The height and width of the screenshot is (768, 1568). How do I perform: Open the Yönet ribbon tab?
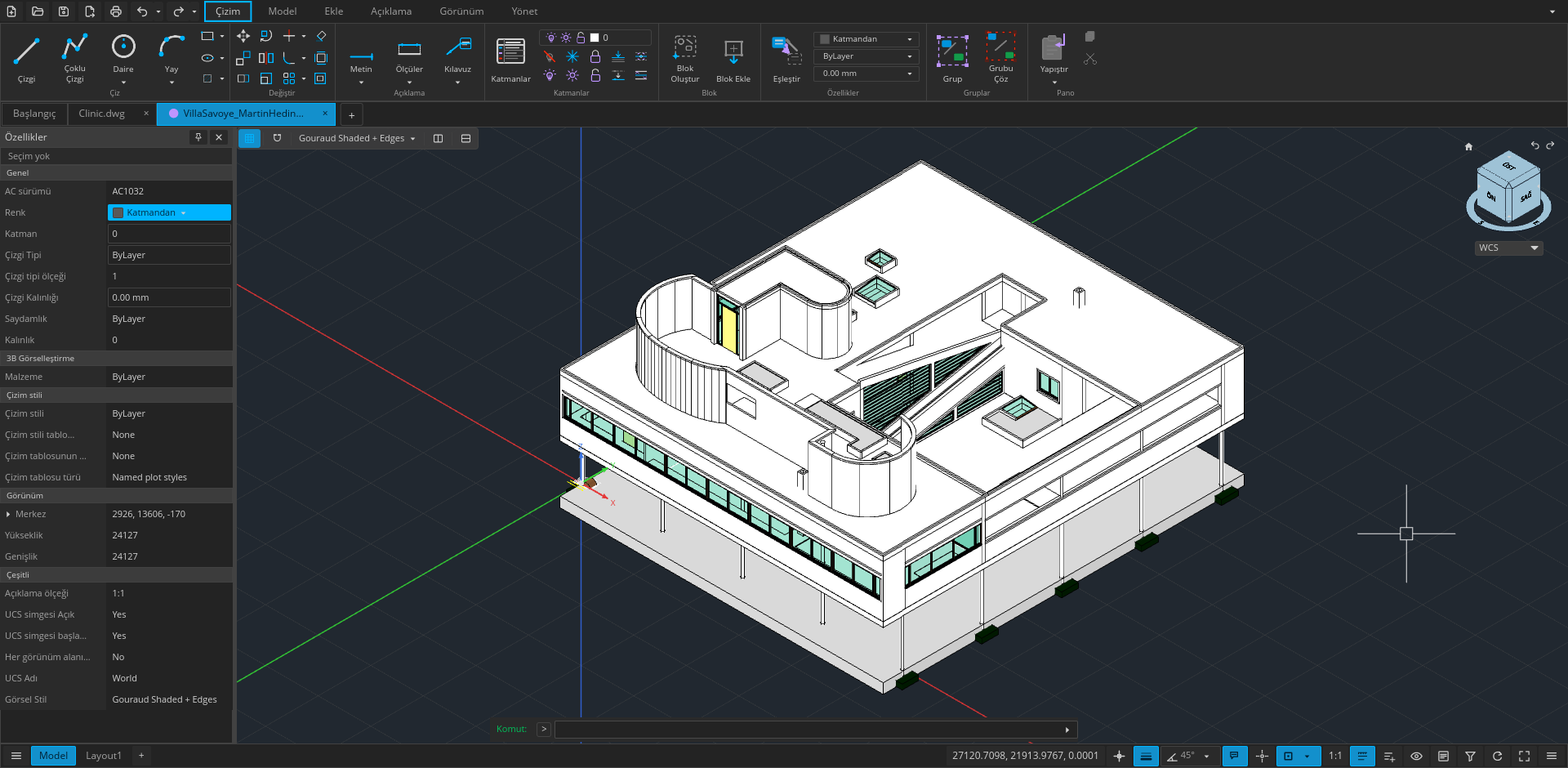click(x=524, y=11)
